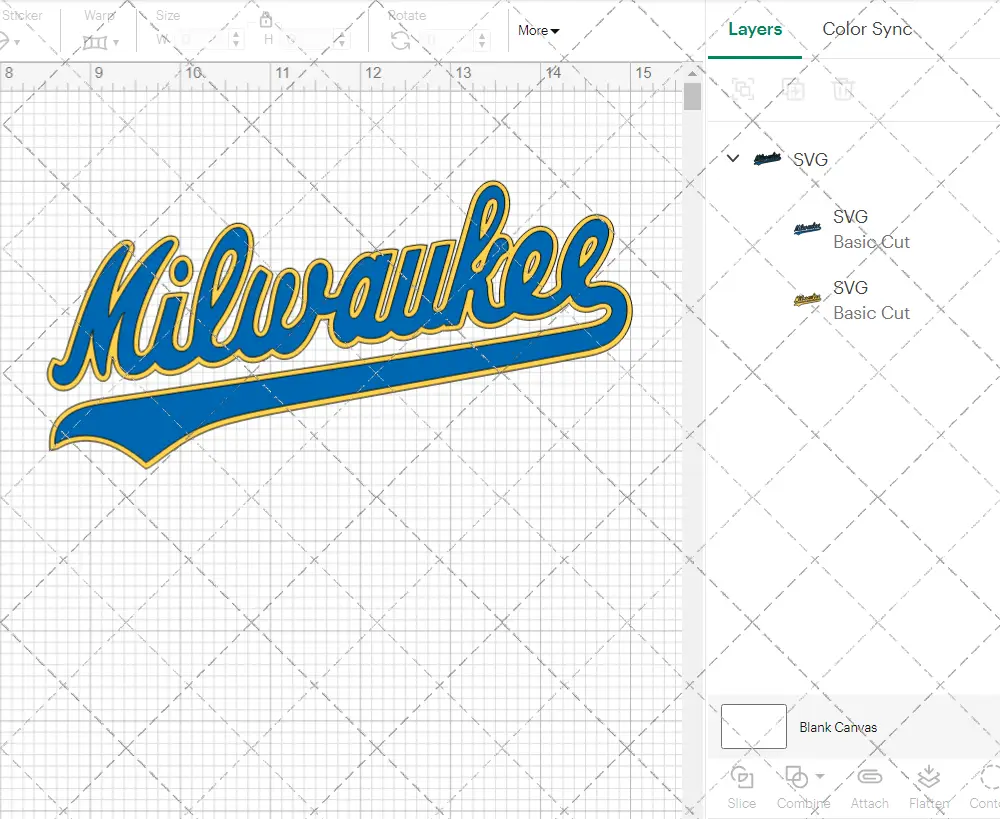This screenshot has width=1000, height=819.
Task: Toggle the size lock aspect ratio icon
Action: [266, 20]
